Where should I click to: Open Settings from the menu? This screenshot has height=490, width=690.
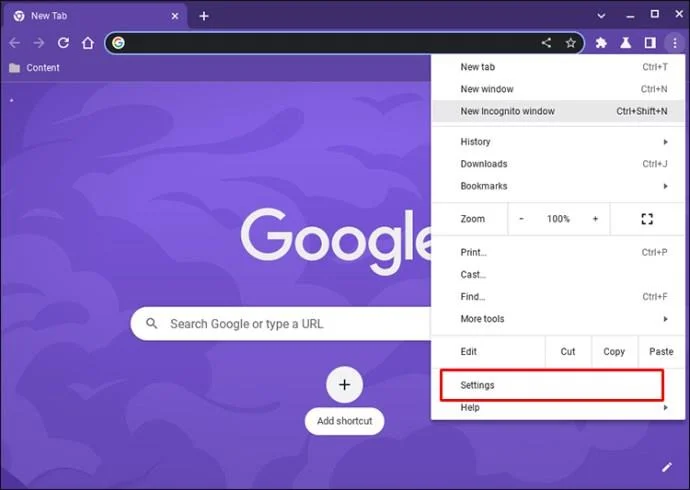(x=552, y=385)
